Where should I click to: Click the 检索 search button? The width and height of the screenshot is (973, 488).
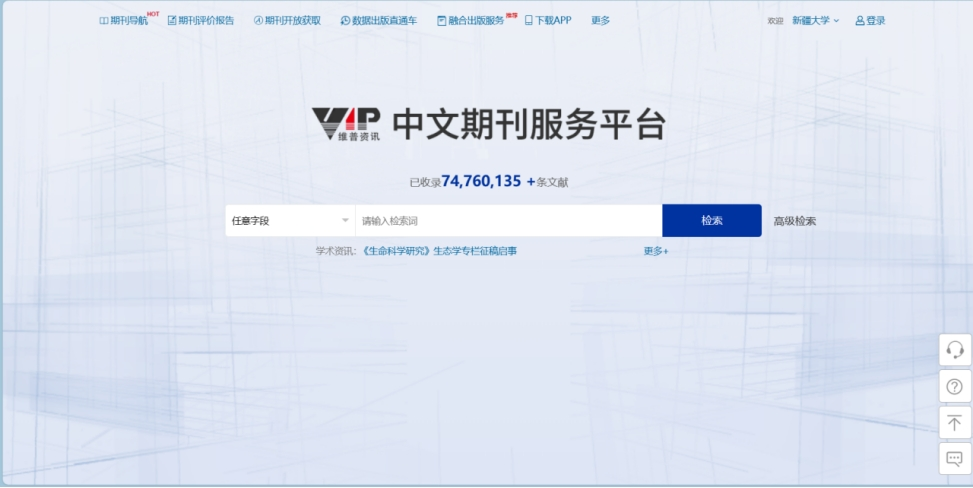click(712, 220)
